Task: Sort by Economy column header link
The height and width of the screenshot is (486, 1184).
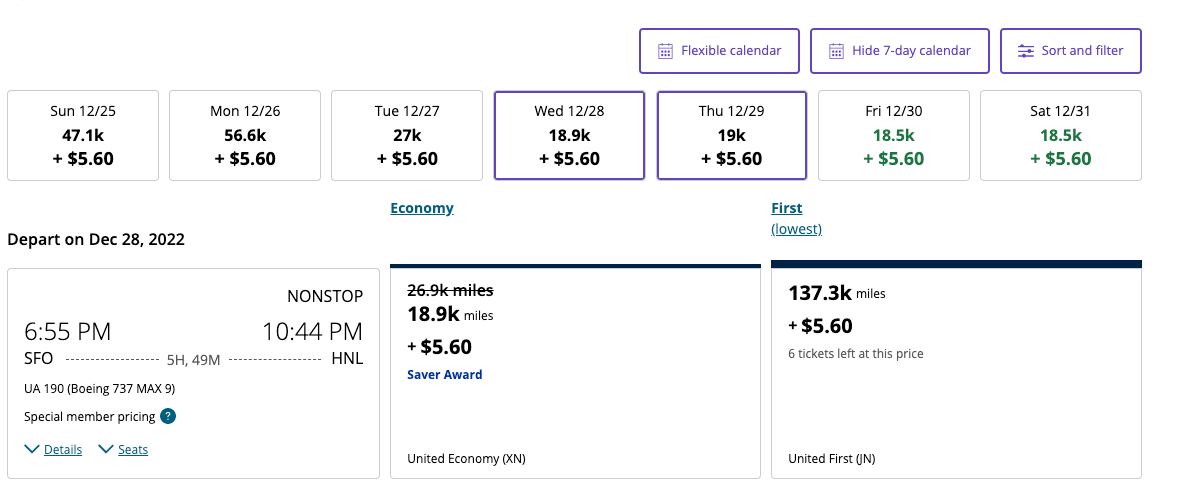Action: 421,208
